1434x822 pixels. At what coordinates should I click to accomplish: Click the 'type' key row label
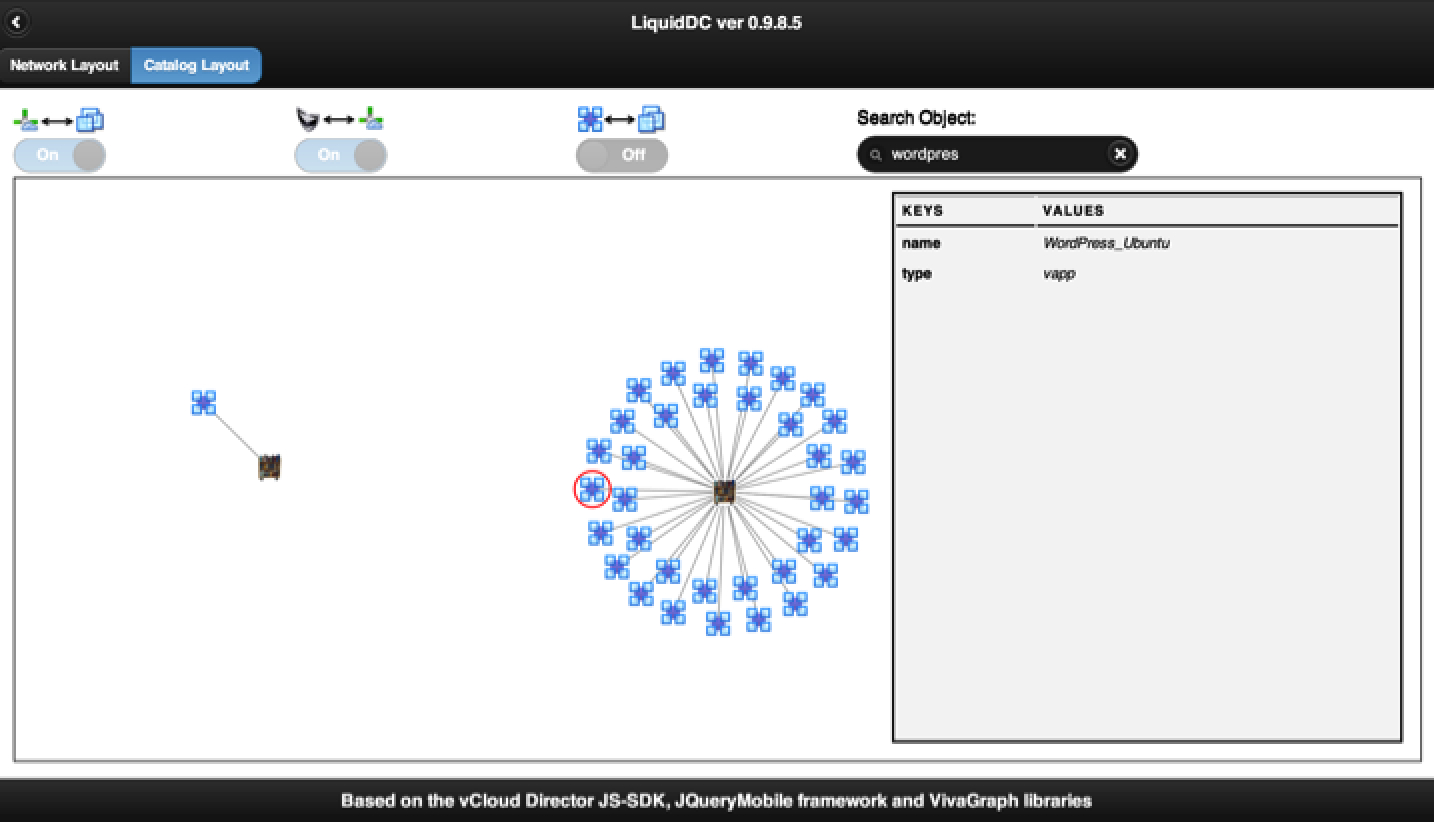(916, 274)
